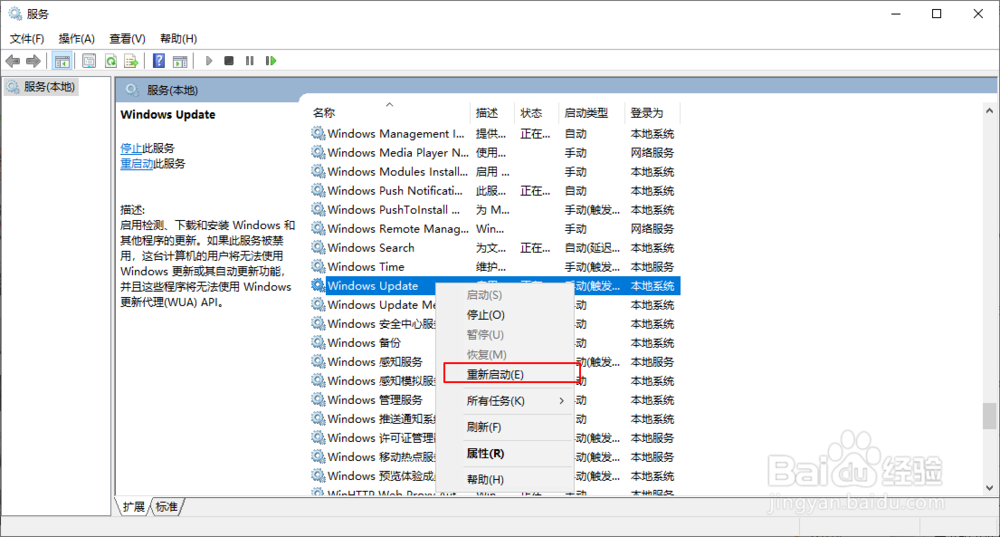Toggle the action pane toolbar icon
The image size is (1000, 537).
coord(180,61)
